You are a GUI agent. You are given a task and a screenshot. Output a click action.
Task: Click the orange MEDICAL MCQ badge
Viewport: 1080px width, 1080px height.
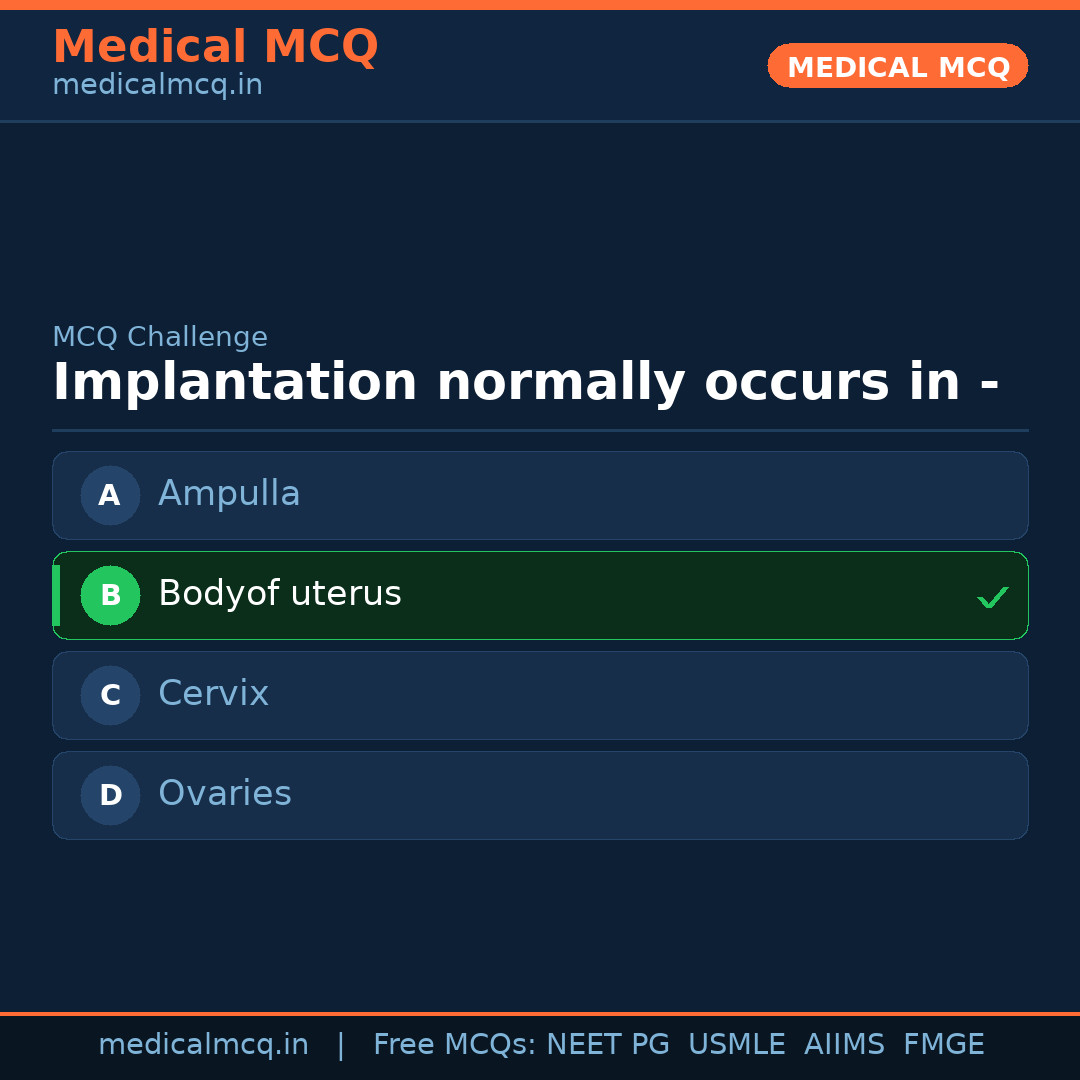[x=897, y=66]
